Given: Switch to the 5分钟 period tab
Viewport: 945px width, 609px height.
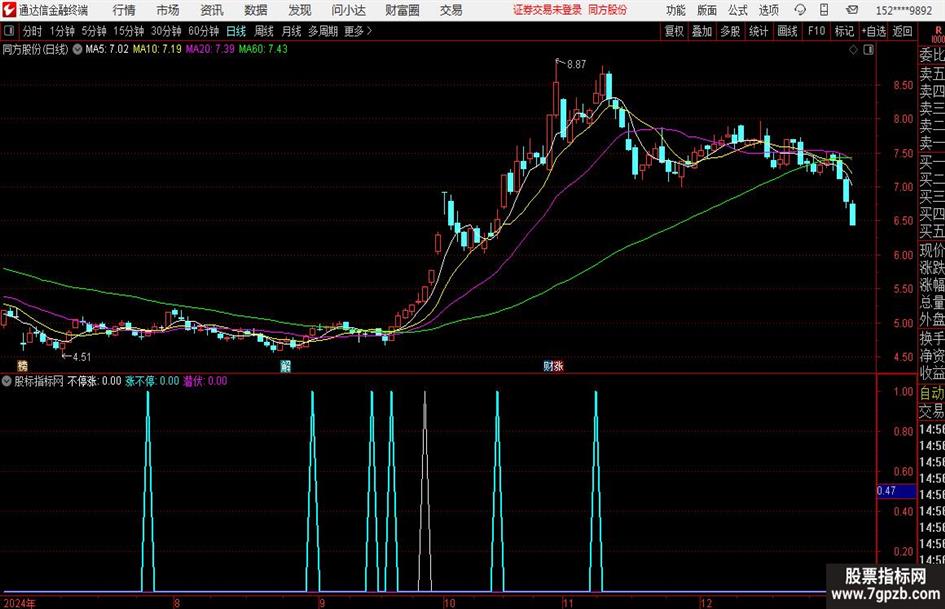Looking at the screenshot, I should 94,31.
